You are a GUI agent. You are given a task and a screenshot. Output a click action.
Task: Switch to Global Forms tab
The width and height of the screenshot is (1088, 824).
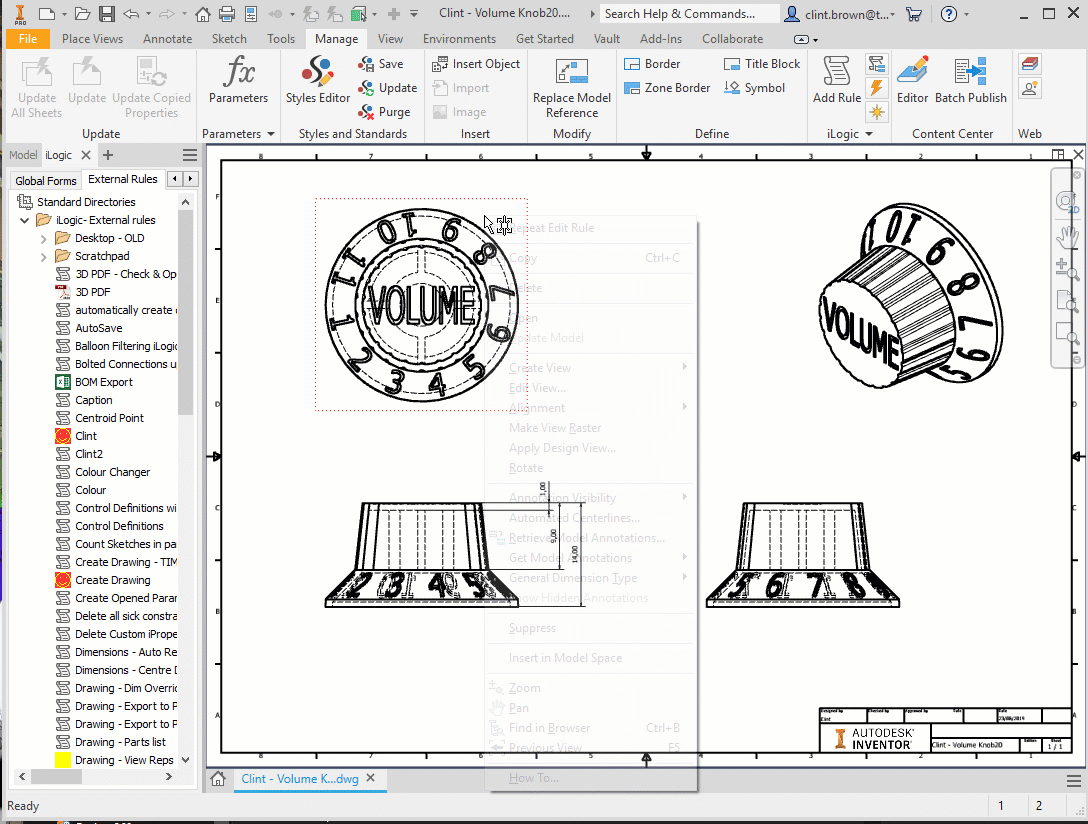[46, 181]
